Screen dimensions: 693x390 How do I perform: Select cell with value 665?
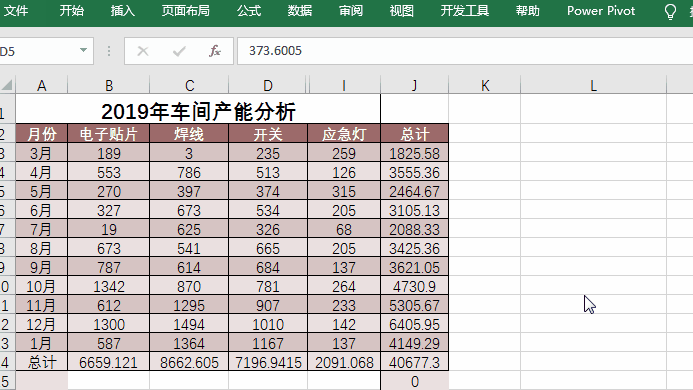[268, 248]
